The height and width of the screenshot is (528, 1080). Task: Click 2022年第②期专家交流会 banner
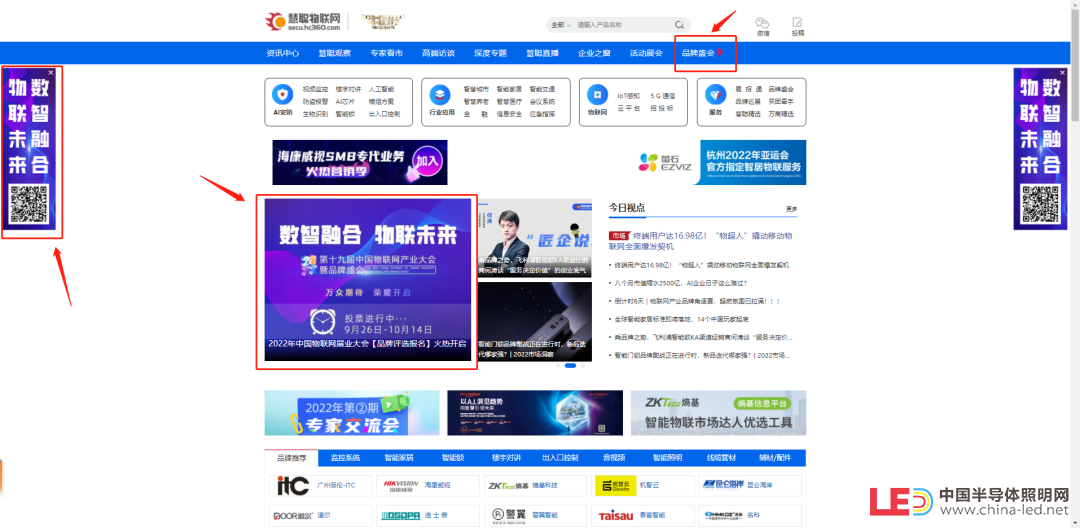[x=352, y=413]
